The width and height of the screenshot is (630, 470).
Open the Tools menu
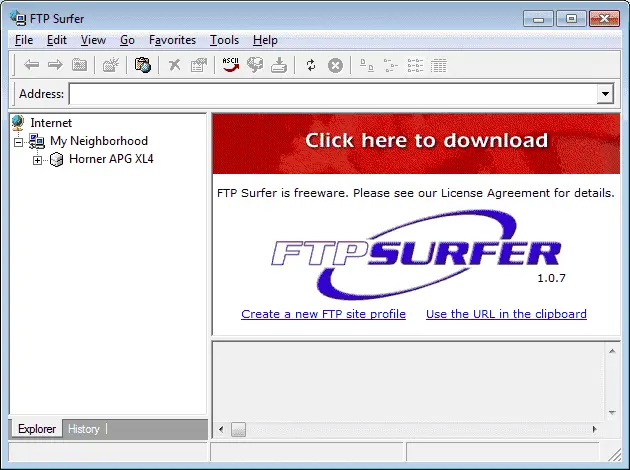click(224, 40)
